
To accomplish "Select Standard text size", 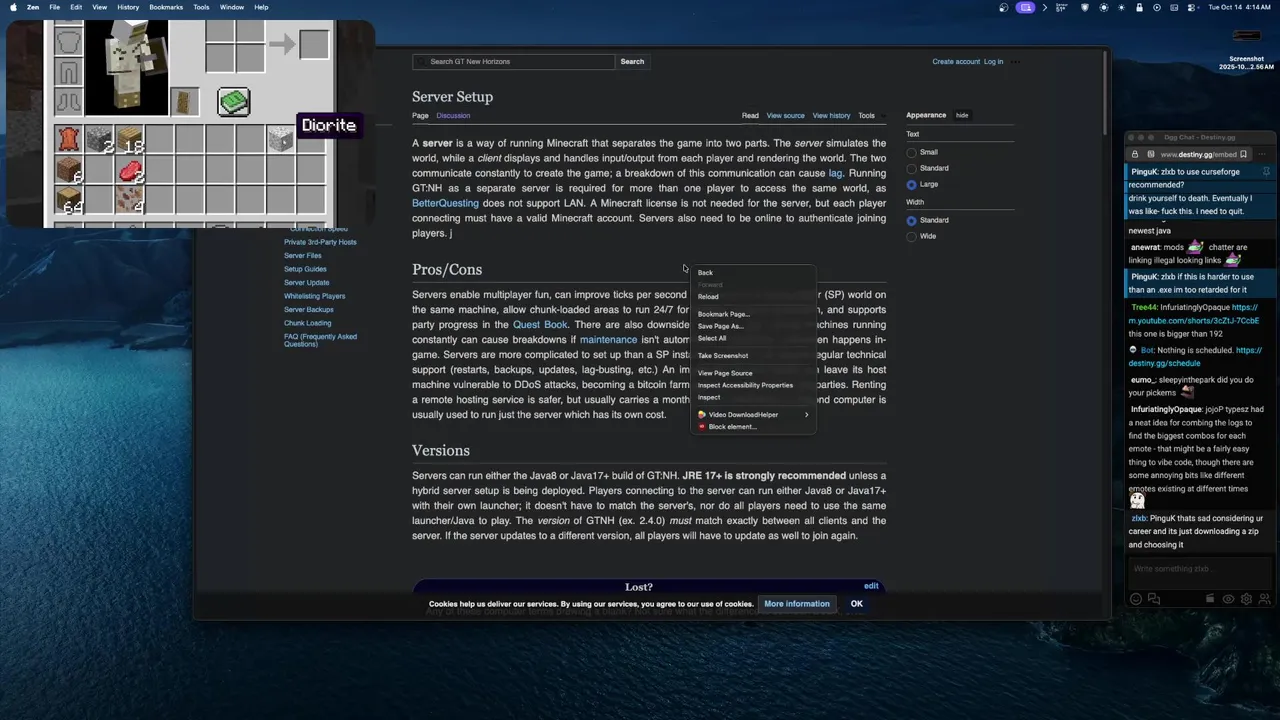I will pyautogui.click(x=911, y=169).
